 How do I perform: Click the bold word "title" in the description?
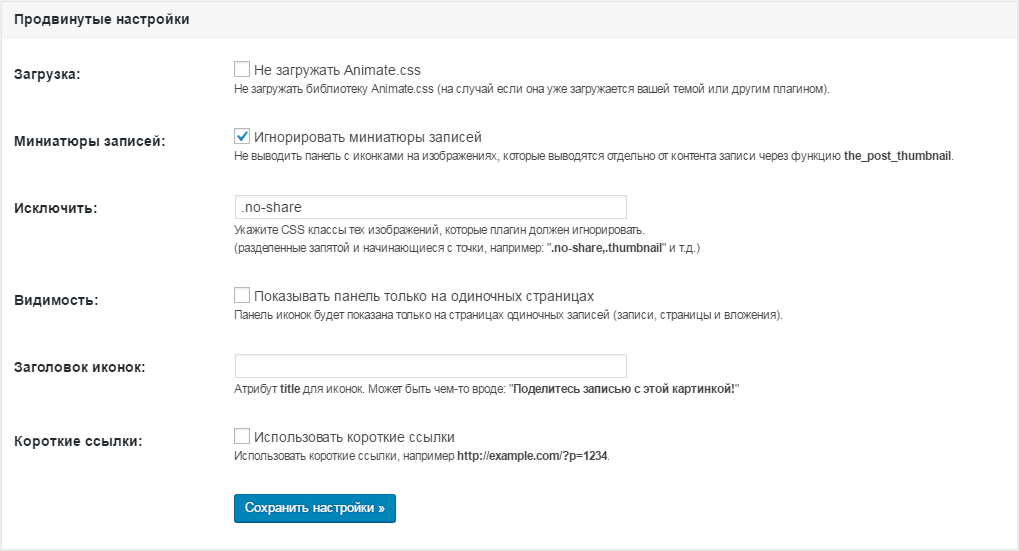[x=290, y=389]
